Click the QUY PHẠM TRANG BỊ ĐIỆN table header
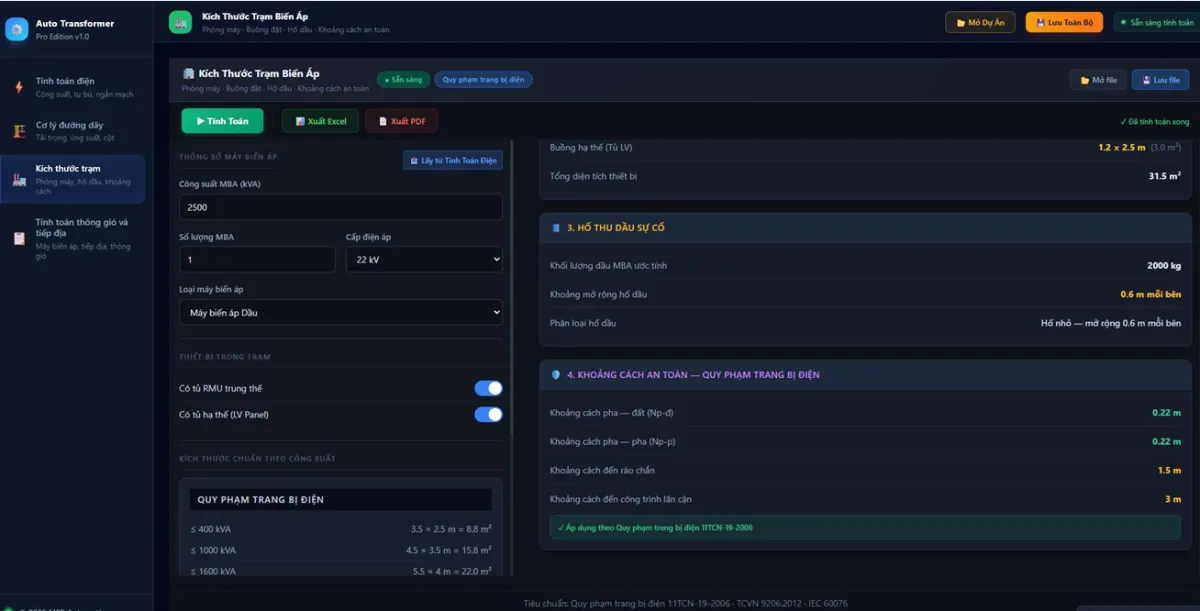The image size is (1200, 611). [x=341, y=499]
